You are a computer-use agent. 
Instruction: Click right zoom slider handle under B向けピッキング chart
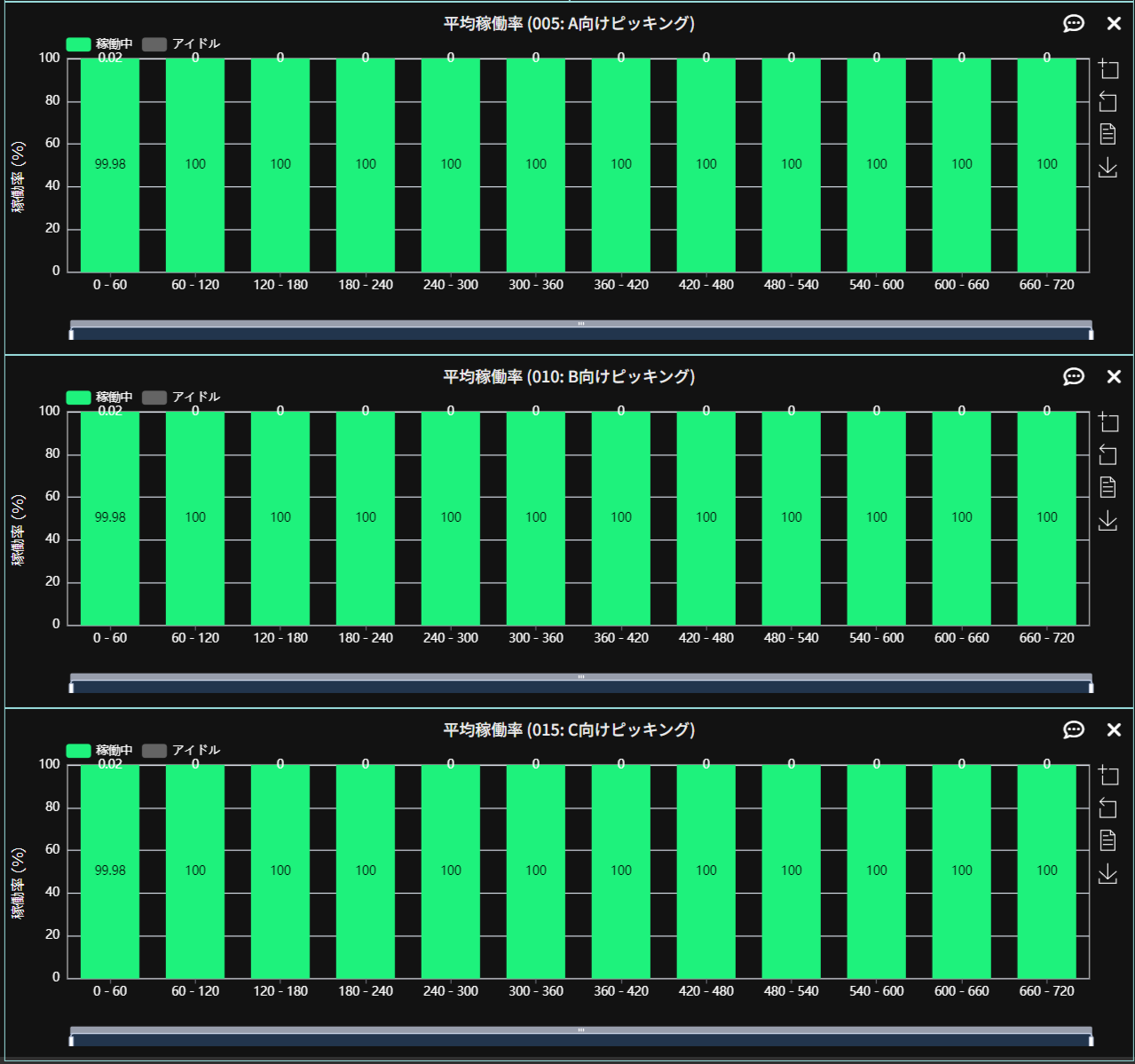[x=1091, y=687]
